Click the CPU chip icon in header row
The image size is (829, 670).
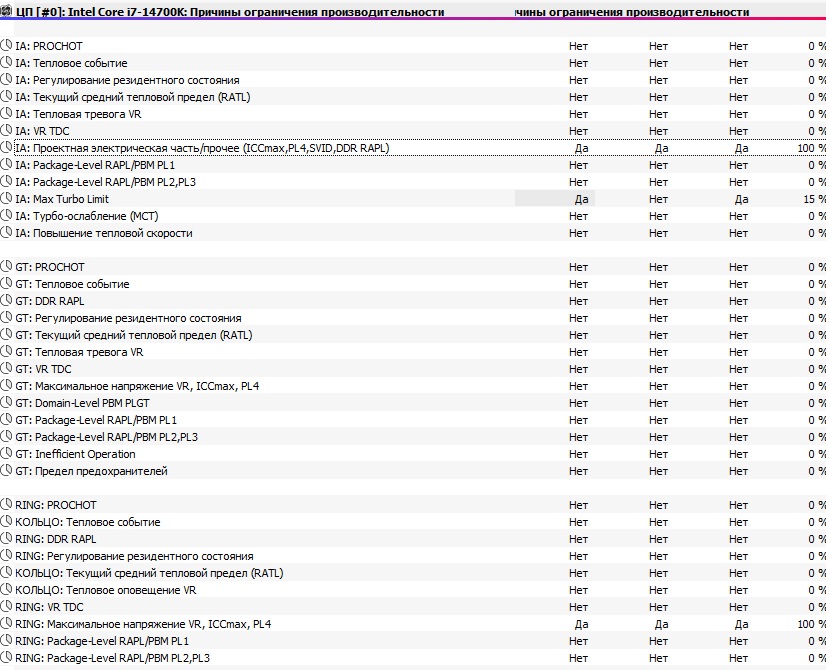(6, 11)
